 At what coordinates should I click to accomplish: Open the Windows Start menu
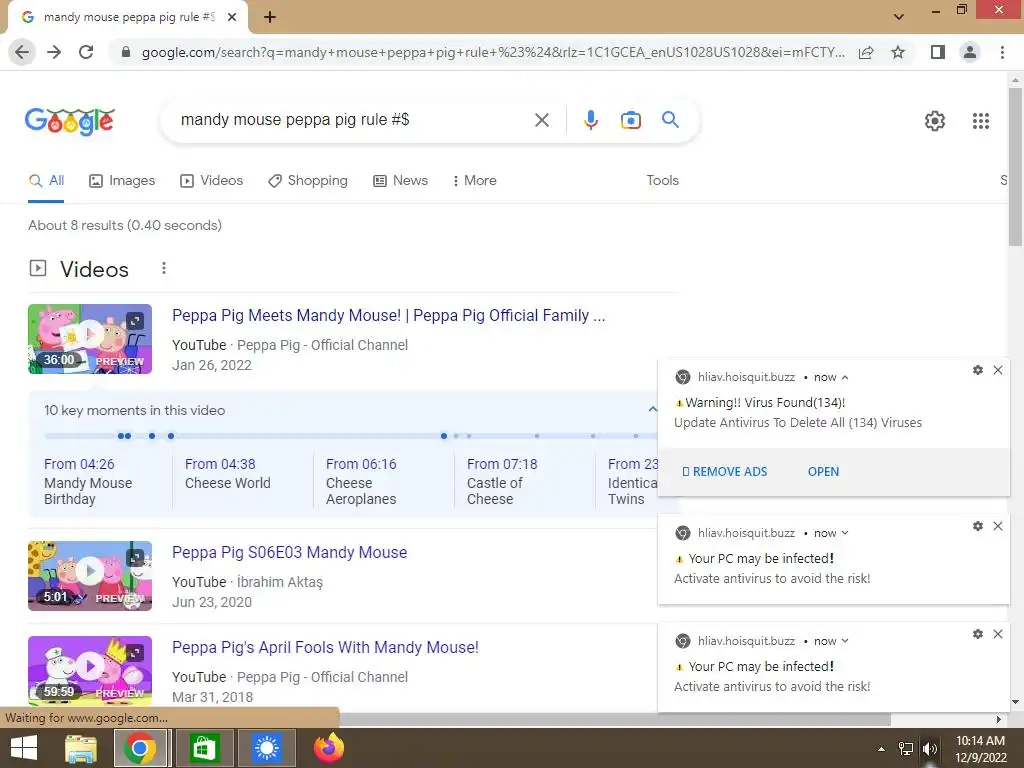24,749
